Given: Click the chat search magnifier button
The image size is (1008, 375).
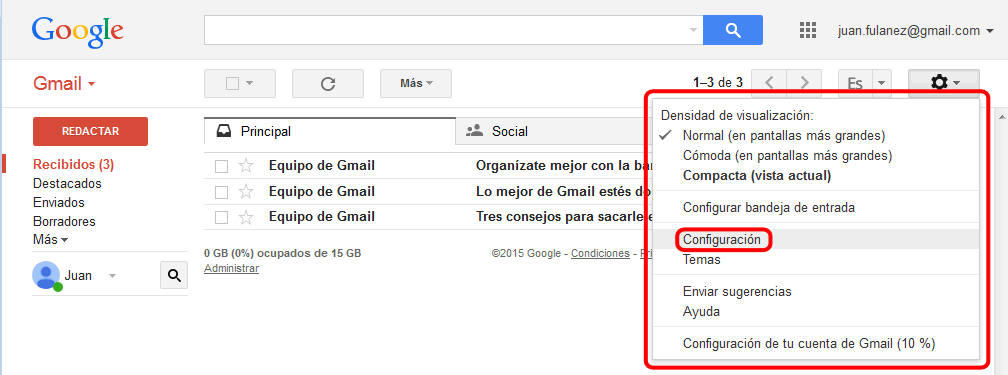Looking at the screenshot, I should (x=174, y=276).
